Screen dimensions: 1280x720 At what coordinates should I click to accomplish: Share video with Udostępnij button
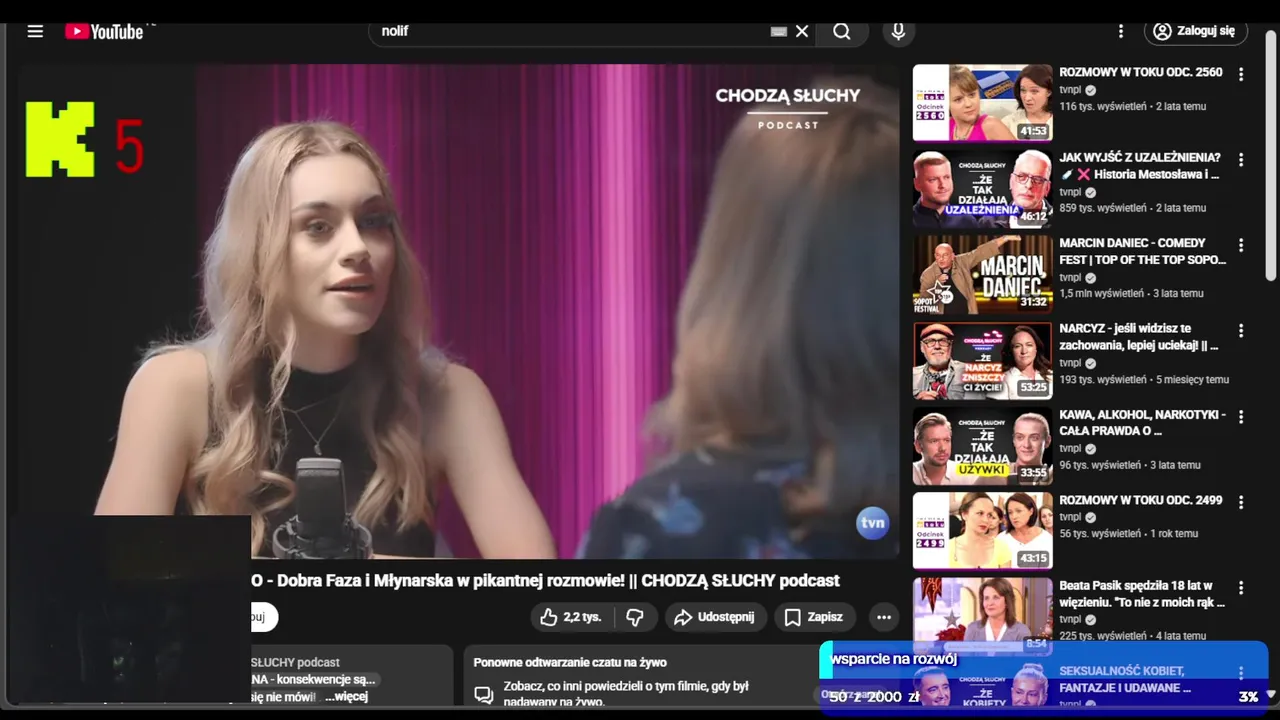coord(714,617)
